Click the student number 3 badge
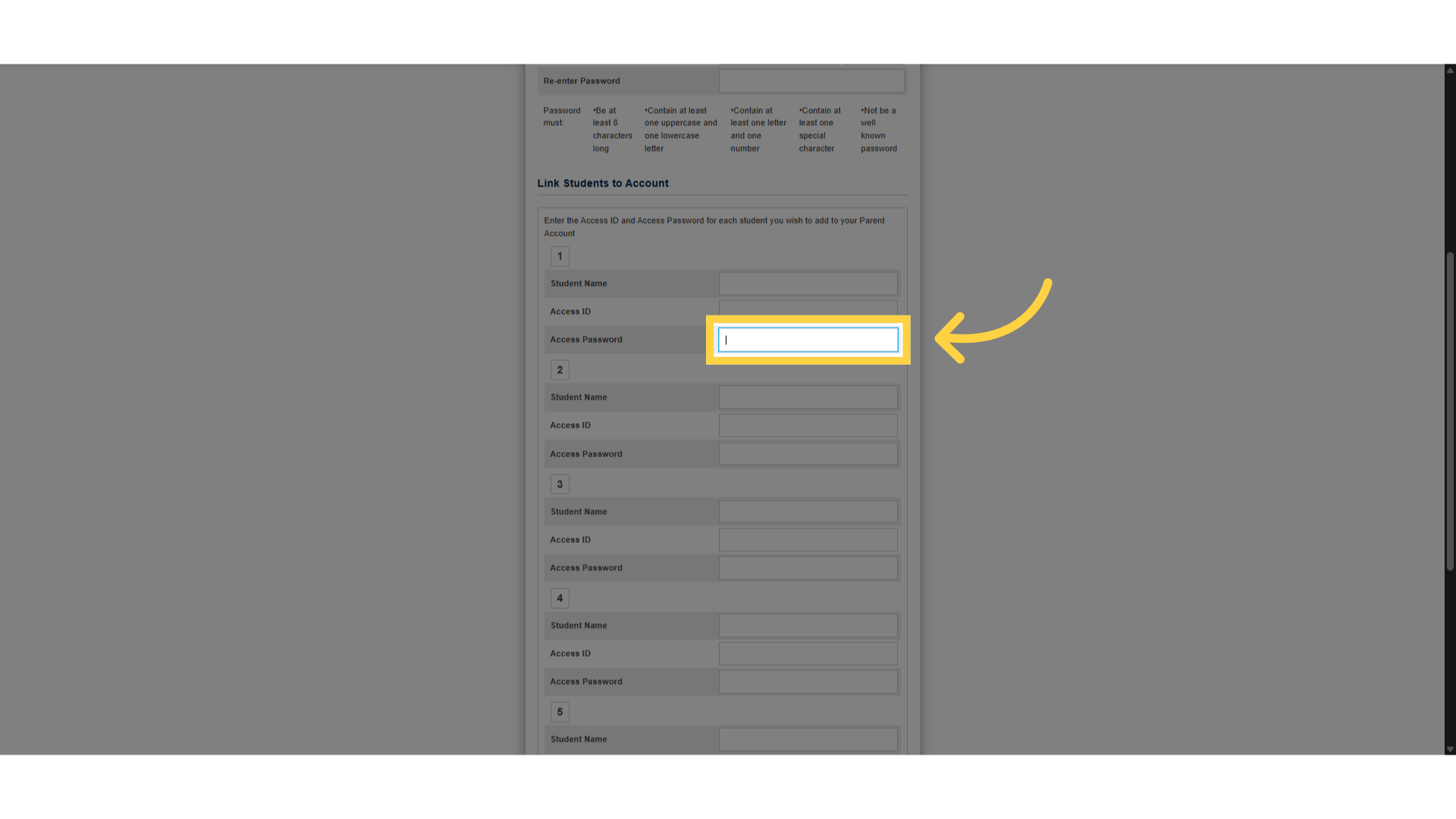1456x819 pixels. click(560, 485)
